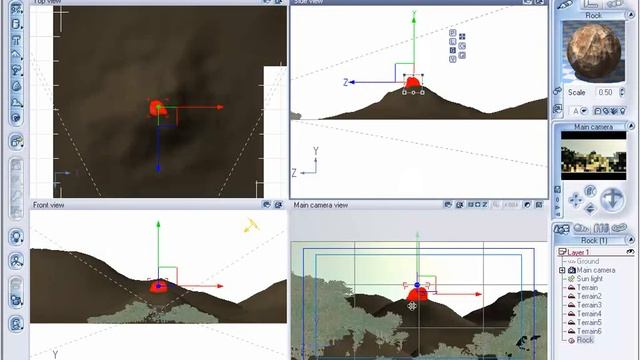
Task: Switch to the Numerics tab with axes icon
Action: (591, 4)
